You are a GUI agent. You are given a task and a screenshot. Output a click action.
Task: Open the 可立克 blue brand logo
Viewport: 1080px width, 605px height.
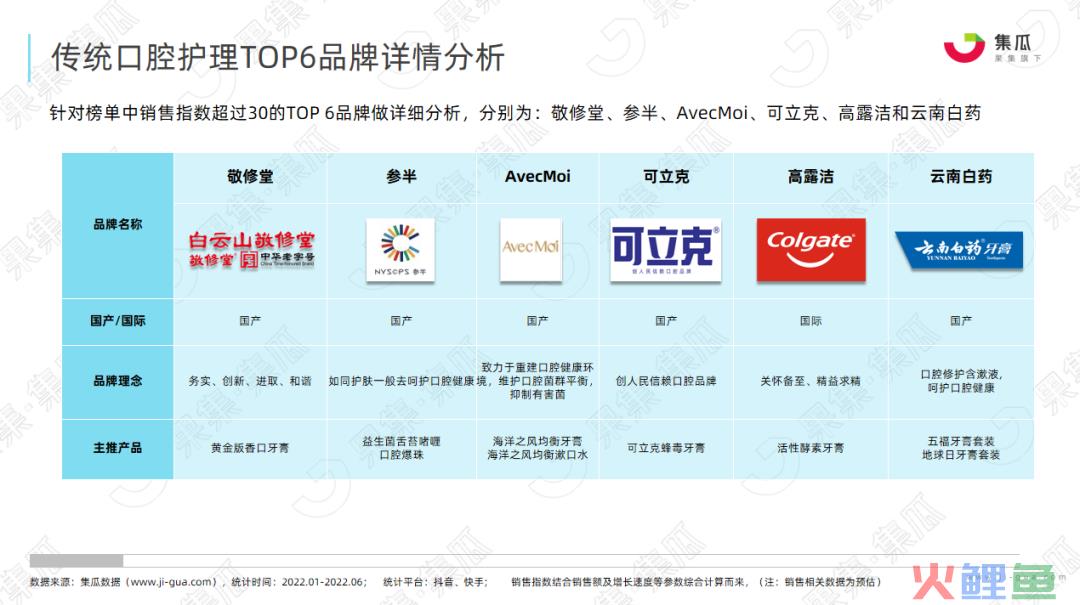point(665,250)
